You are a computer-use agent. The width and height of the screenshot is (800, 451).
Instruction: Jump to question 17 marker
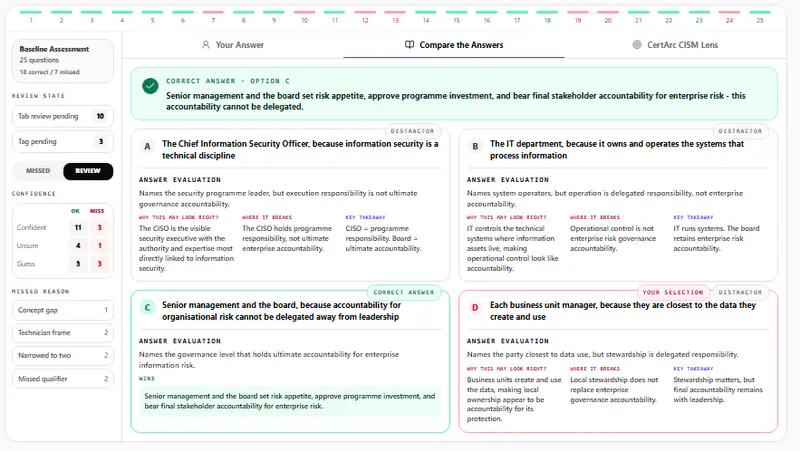[517, 16]
